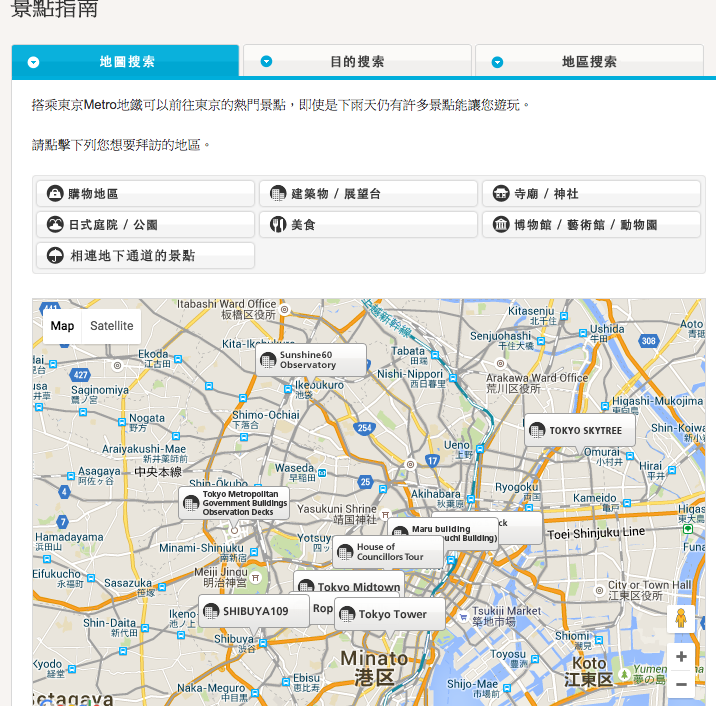Click the museum icon beside 博物館
716x706 pixels.
(501, 224)
